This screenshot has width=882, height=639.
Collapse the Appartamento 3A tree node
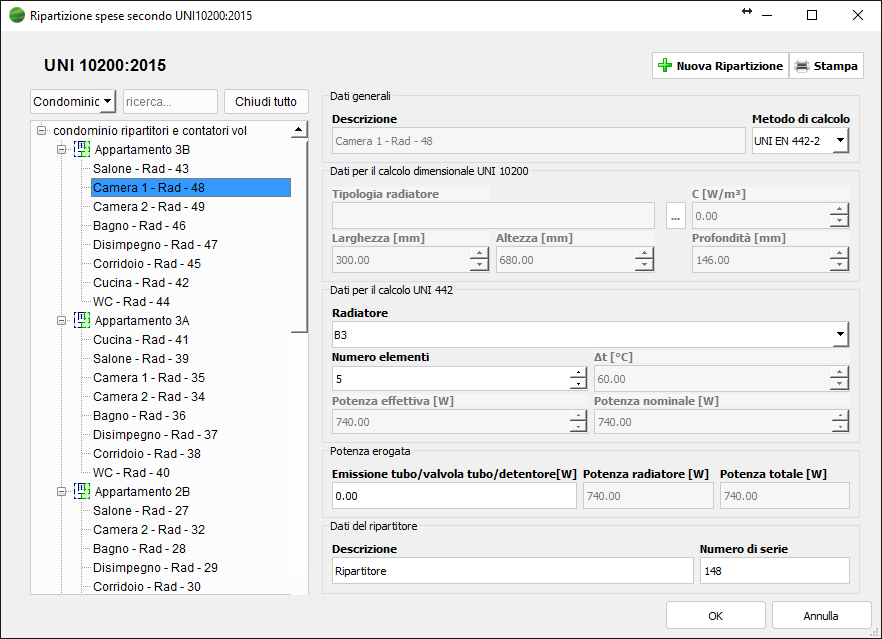point(61,321)
